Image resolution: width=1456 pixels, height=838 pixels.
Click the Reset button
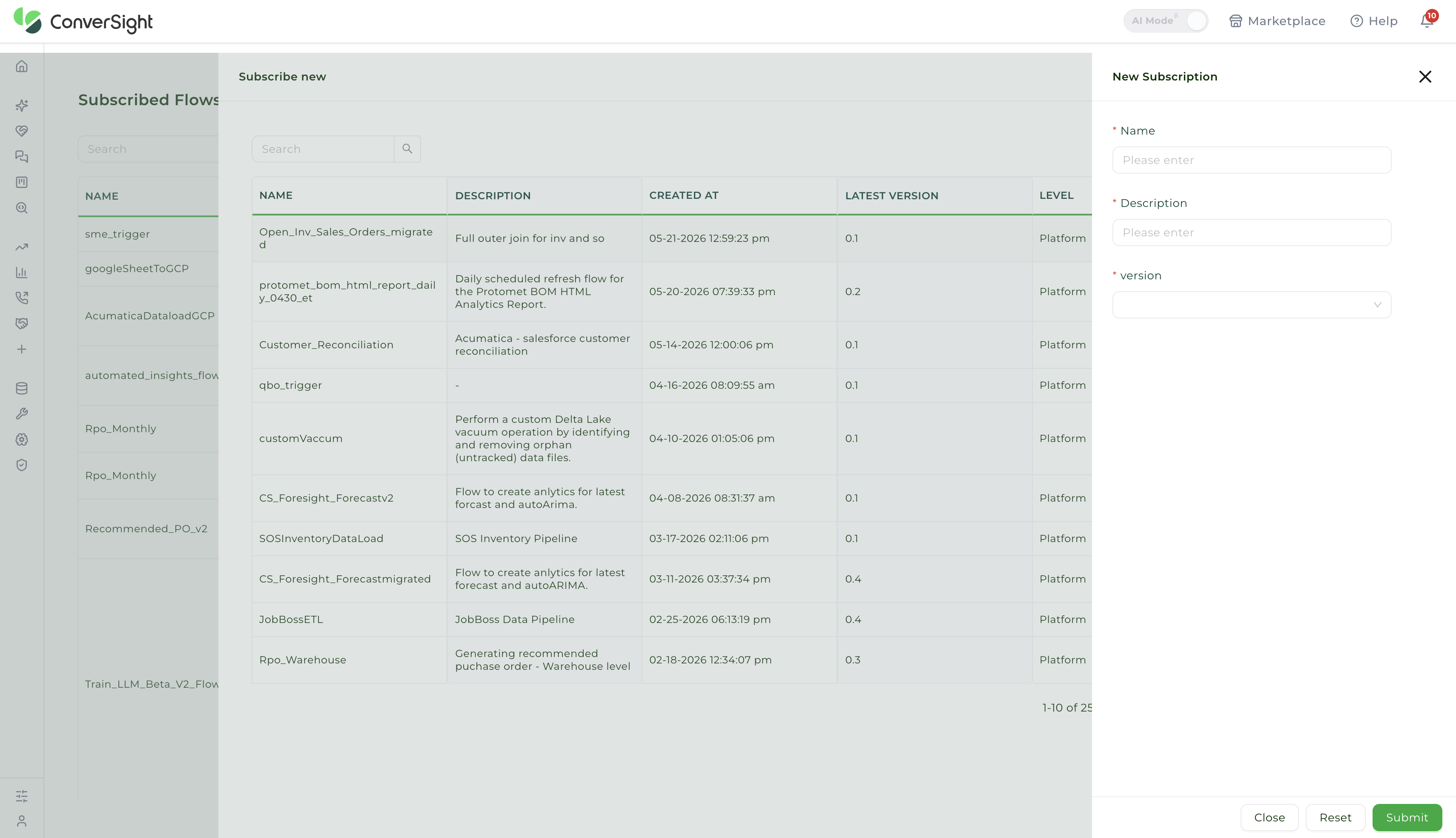[x=1335, y=817]
